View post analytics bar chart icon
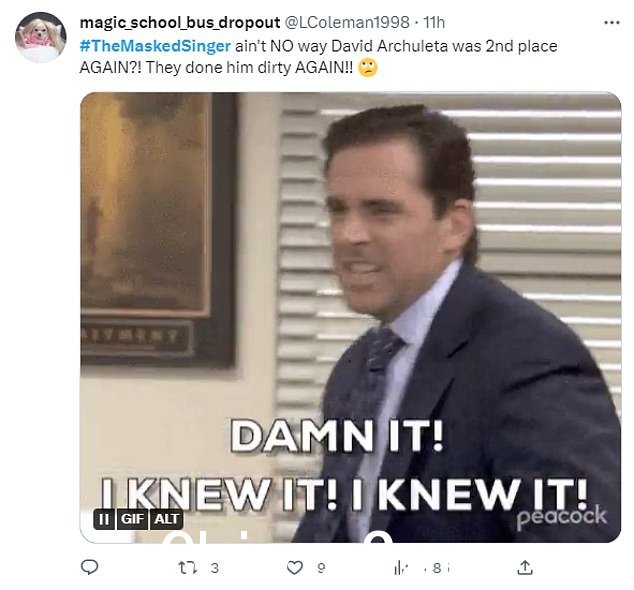634x590 pixels. coord(401,568)
